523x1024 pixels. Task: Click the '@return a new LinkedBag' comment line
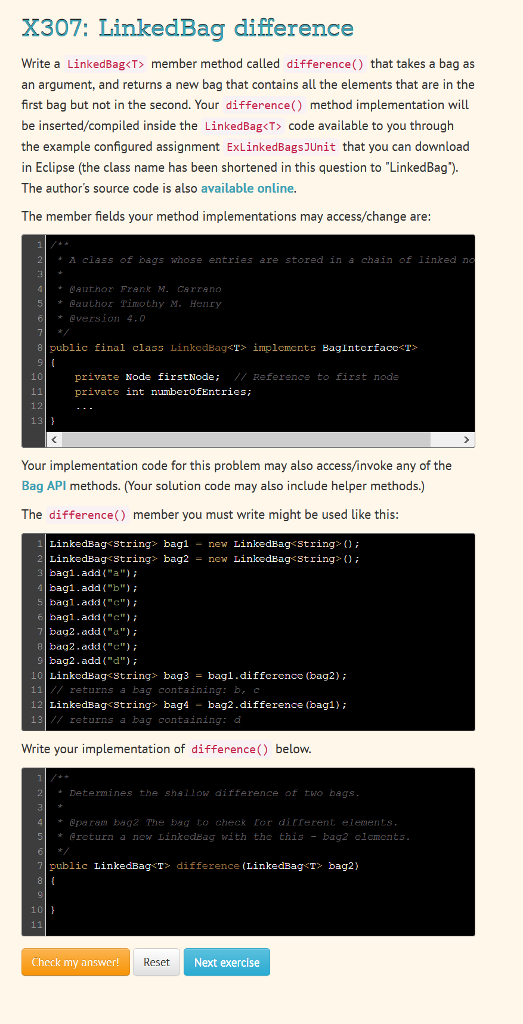[x=233, y=837]
